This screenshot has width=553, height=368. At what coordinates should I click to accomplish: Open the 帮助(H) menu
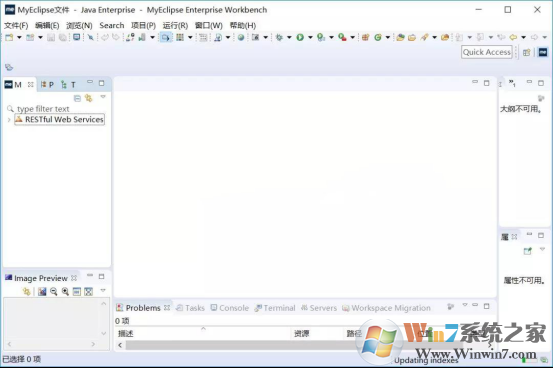point(243,25)
